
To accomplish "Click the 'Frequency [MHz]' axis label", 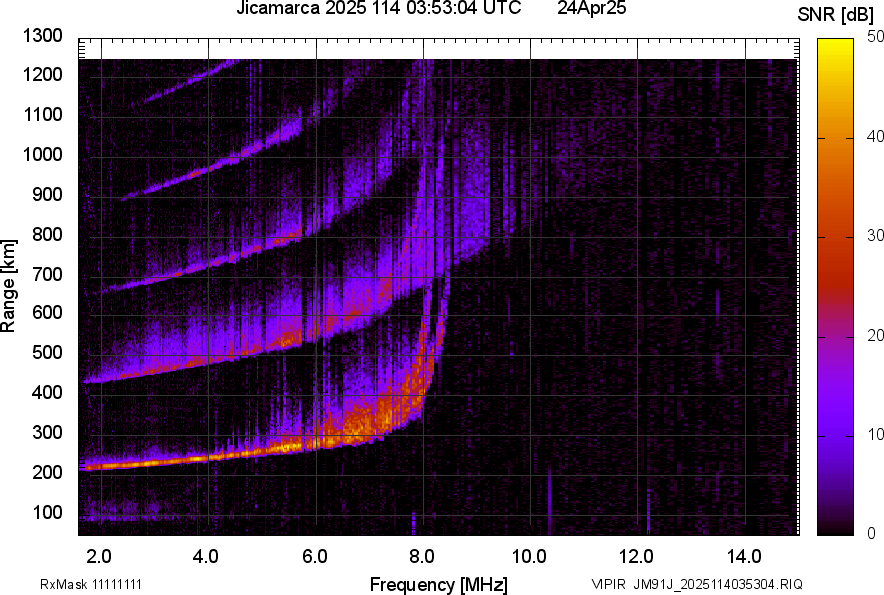I will [x=439, y=584].
